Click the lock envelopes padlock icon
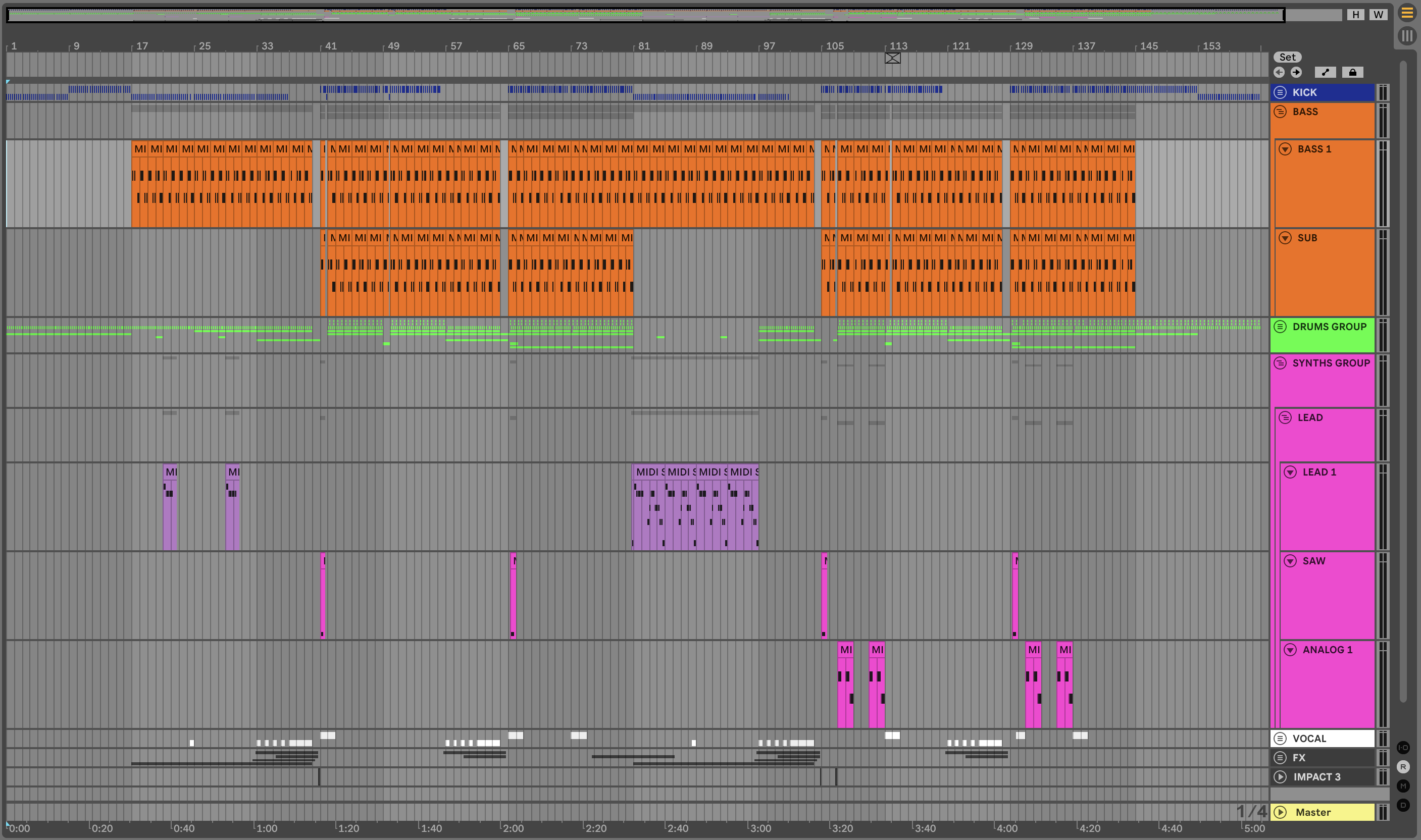The height and width of the screenshot is (840, 1421). [1352, 73]
